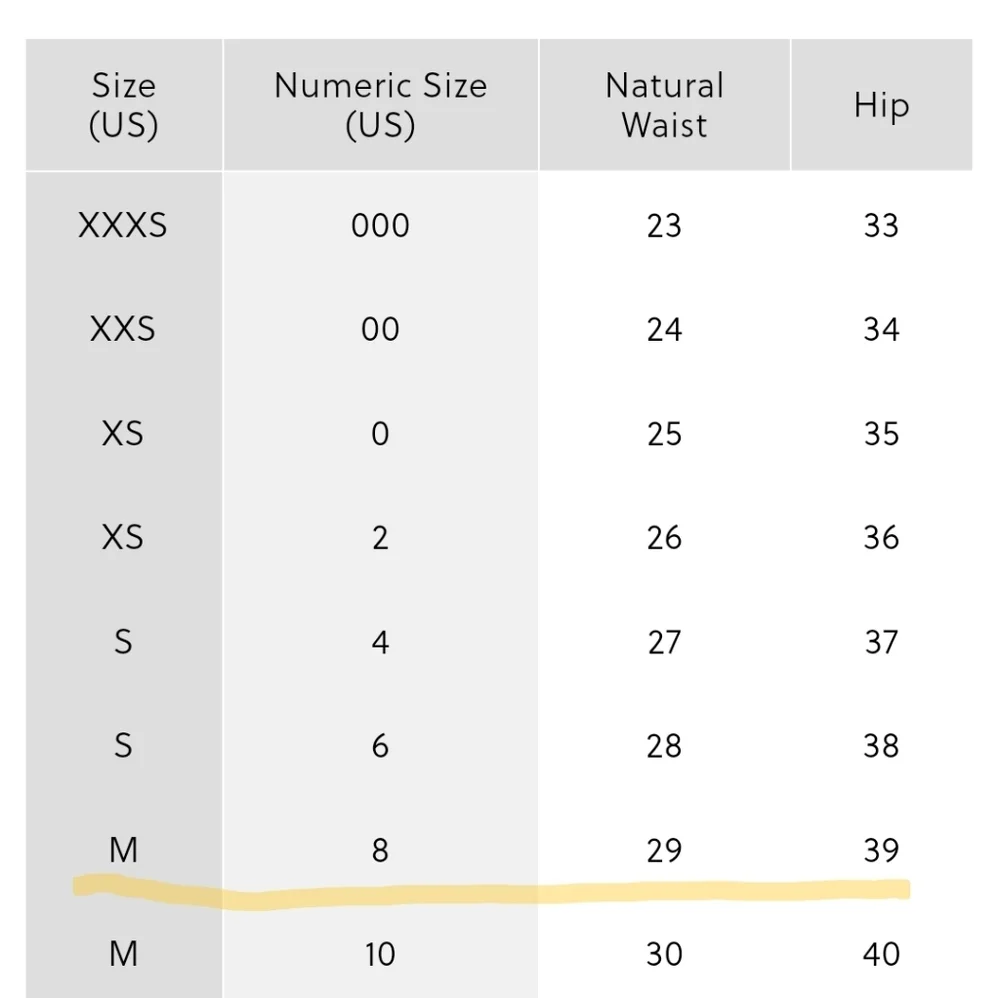Screen dimensions: 1000x998
Task: Select numeric size 4 cell
Action: [380, 642]
